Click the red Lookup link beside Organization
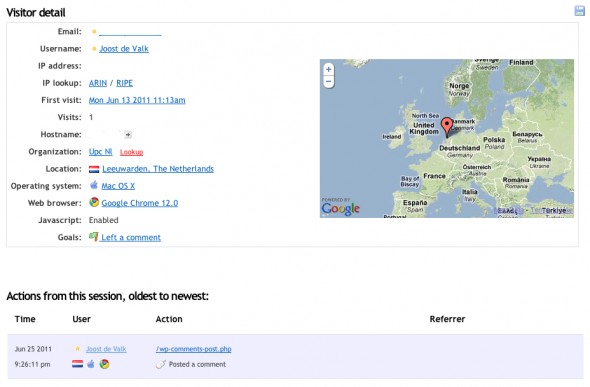 click(131, 152)
